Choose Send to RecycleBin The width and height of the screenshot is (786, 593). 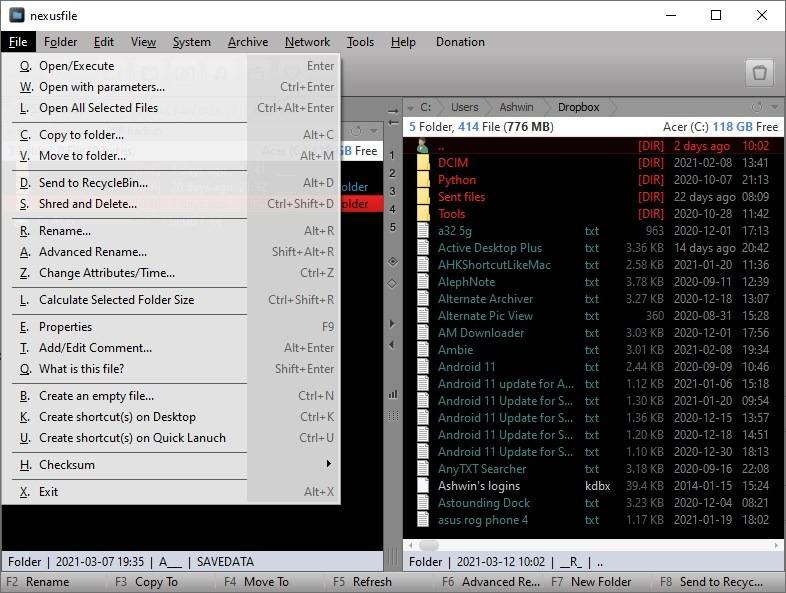coord(171,183)
